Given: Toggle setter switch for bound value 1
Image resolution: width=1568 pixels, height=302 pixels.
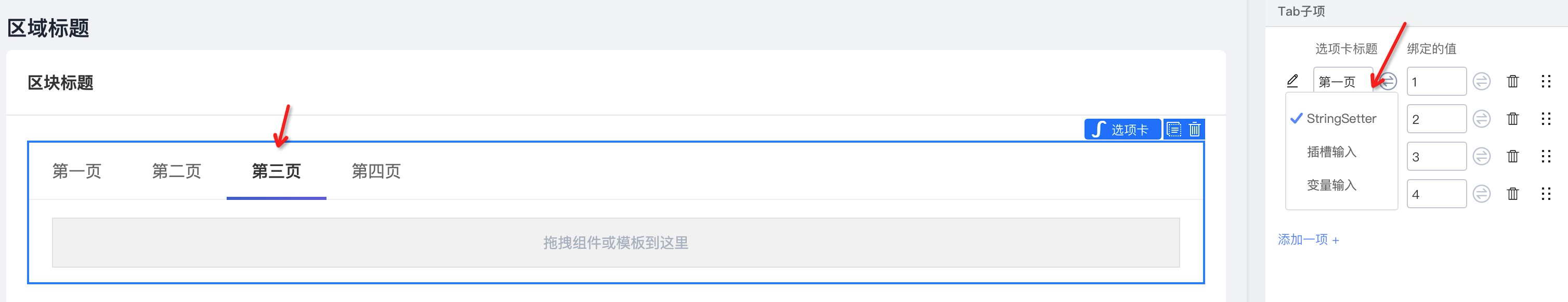Looking at the screenshot, I should click(x=1481, y=81).
